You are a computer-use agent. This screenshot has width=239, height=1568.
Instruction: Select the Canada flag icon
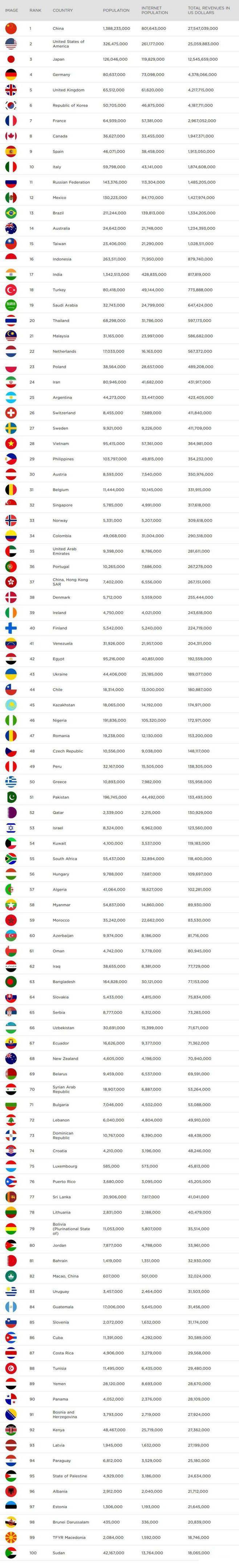tap(11, 136)
